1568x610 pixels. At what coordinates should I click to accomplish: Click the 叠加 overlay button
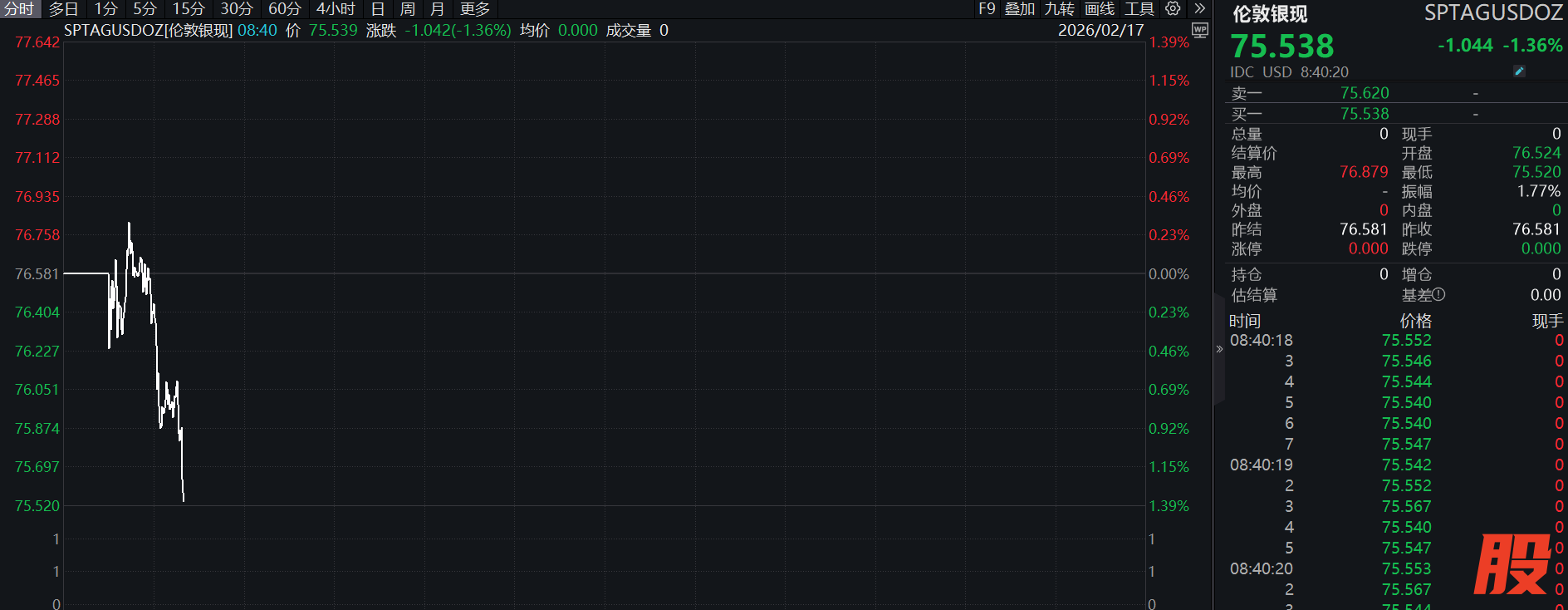tap(1019, 9)
